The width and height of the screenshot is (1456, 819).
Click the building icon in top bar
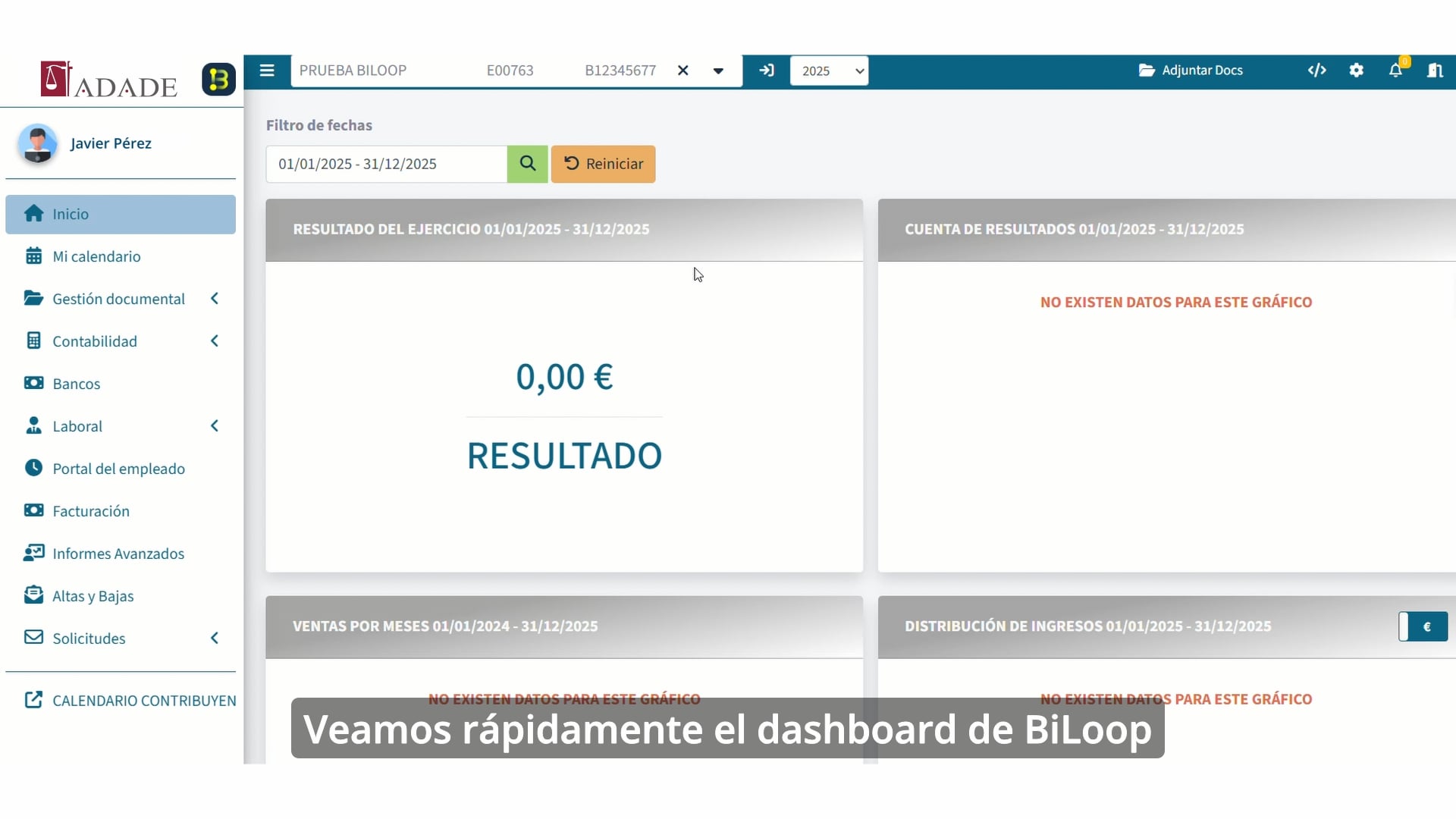point(1435,71)
